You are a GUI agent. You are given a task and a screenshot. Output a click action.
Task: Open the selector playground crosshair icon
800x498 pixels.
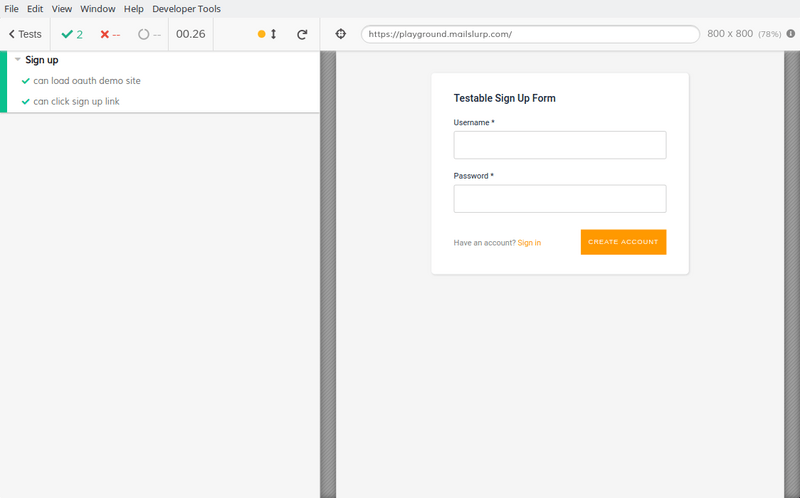341,34
